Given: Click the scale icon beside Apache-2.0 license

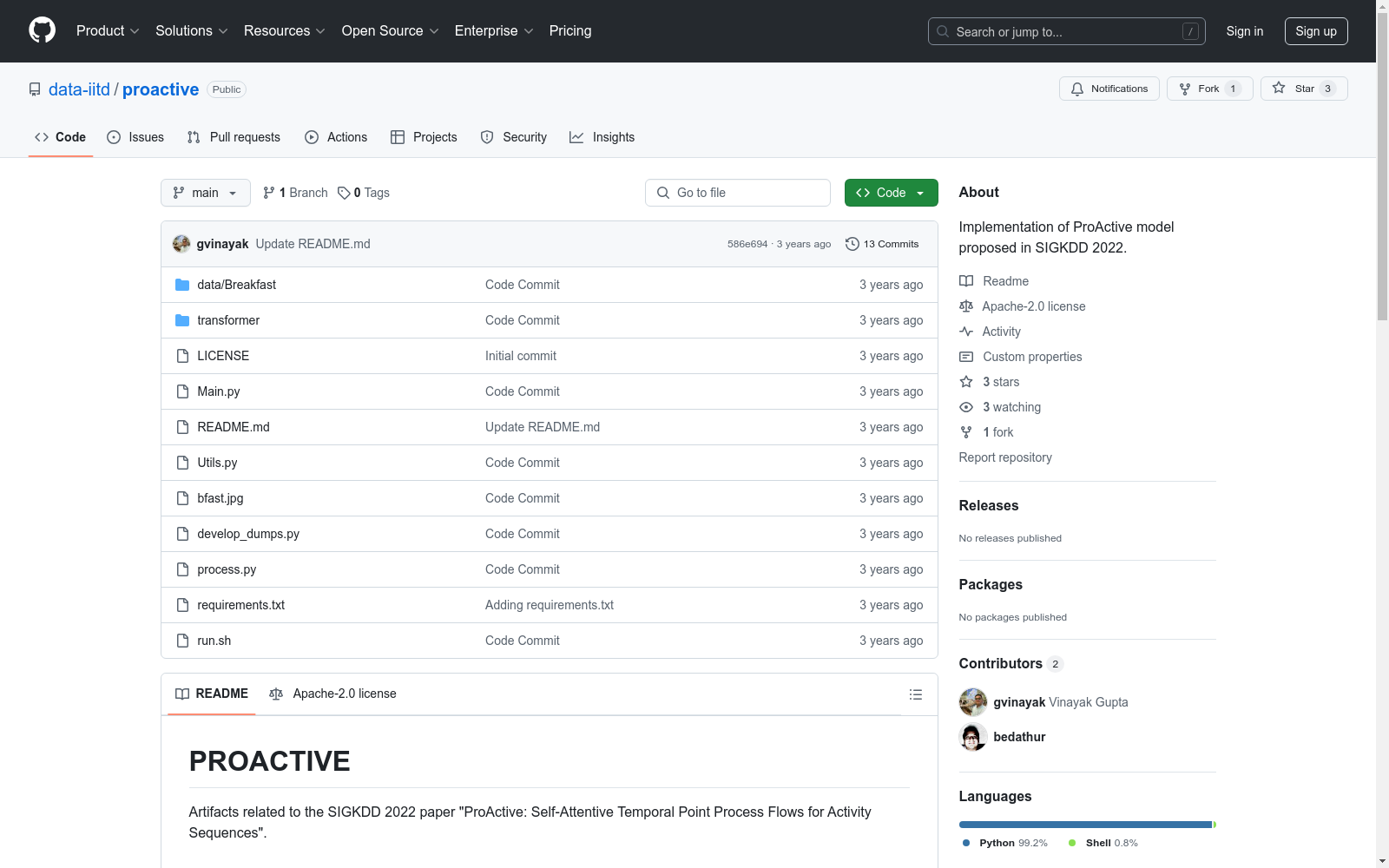Looking at the screenshot, I should pyautogui.click(x=966, y=306).
